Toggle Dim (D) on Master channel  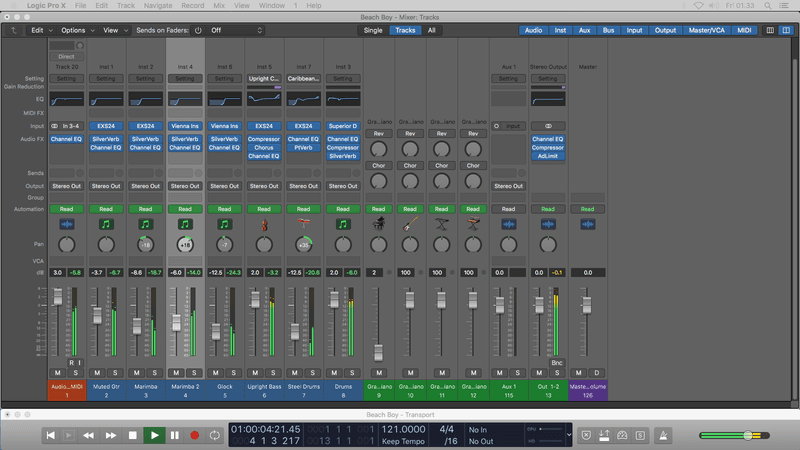point(596,373)
